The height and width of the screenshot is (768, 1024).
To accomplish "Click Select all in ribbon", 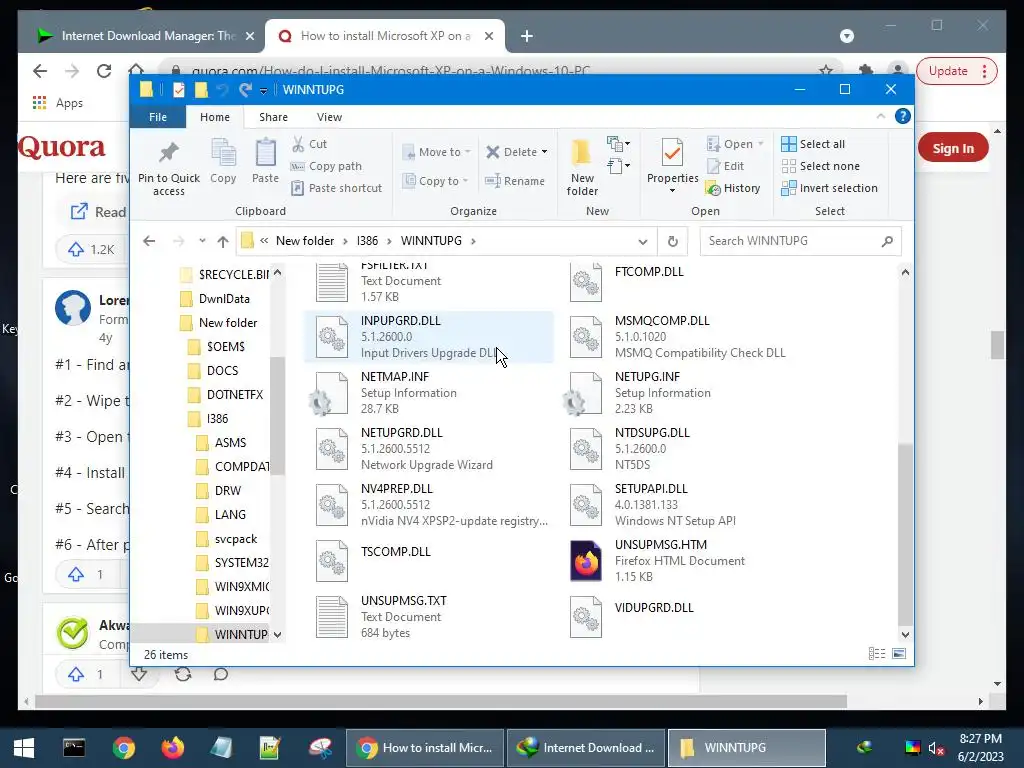I will pyautogui.click(x=813, y=144).
